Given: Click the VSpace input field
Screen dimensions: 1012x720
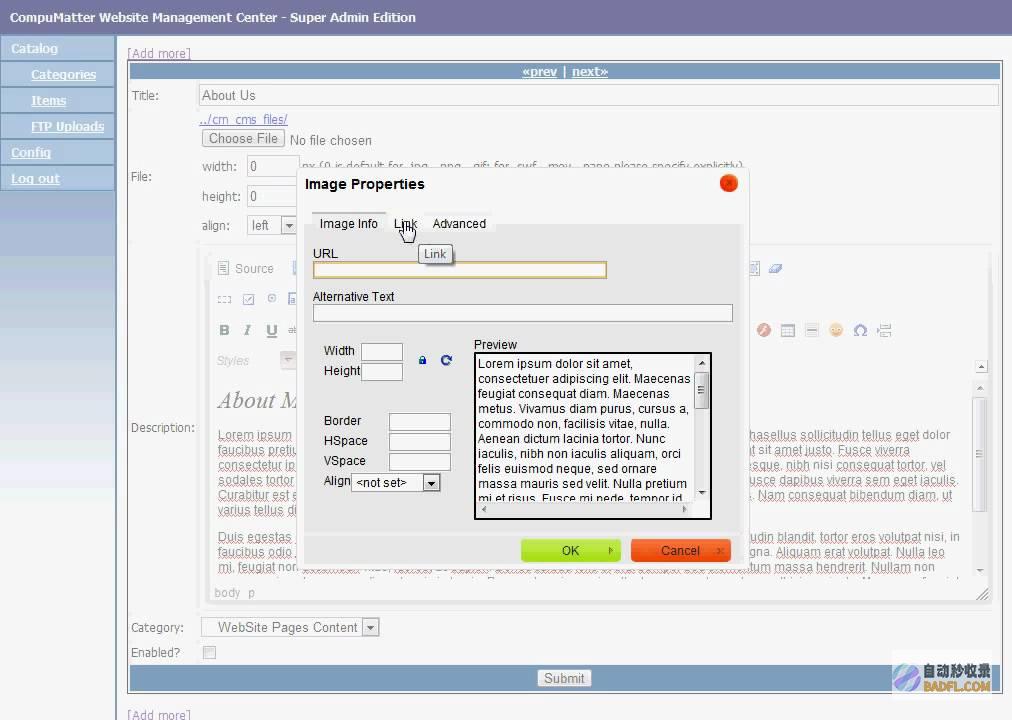Looking at the screenshot, I should coord(420,462).
